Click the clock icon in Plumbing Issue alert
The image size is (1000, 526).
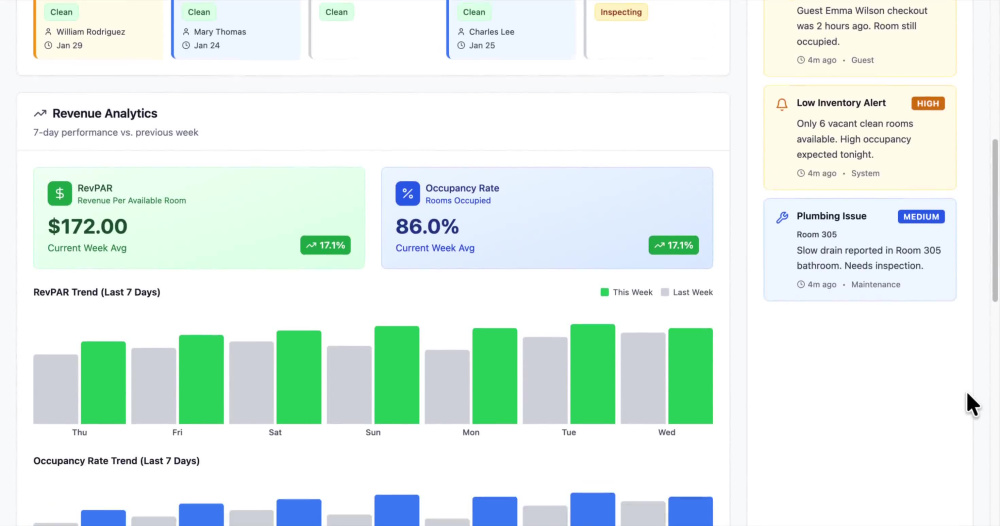(x=800, y=284)
